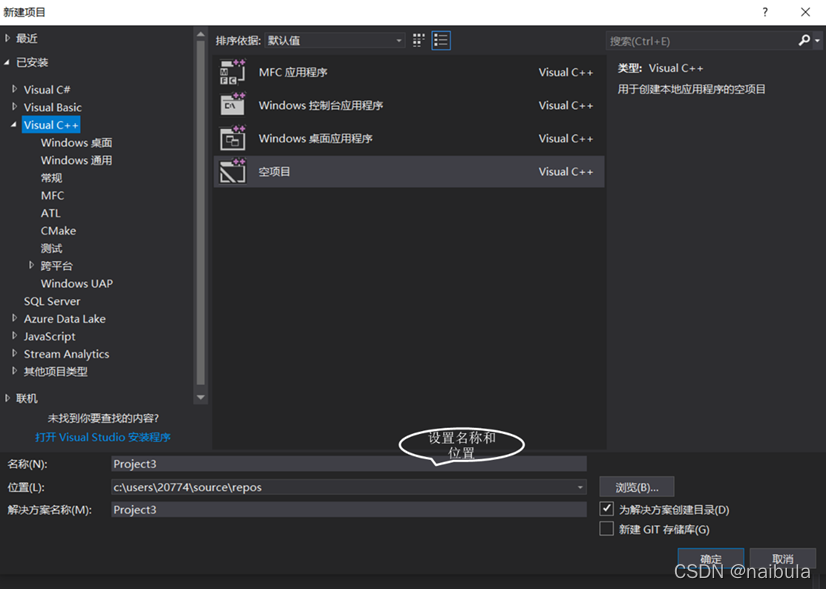The height and width of the screenshot is (589, 826).
Task: Expand the Stream Analytics node
Action: 15,354
